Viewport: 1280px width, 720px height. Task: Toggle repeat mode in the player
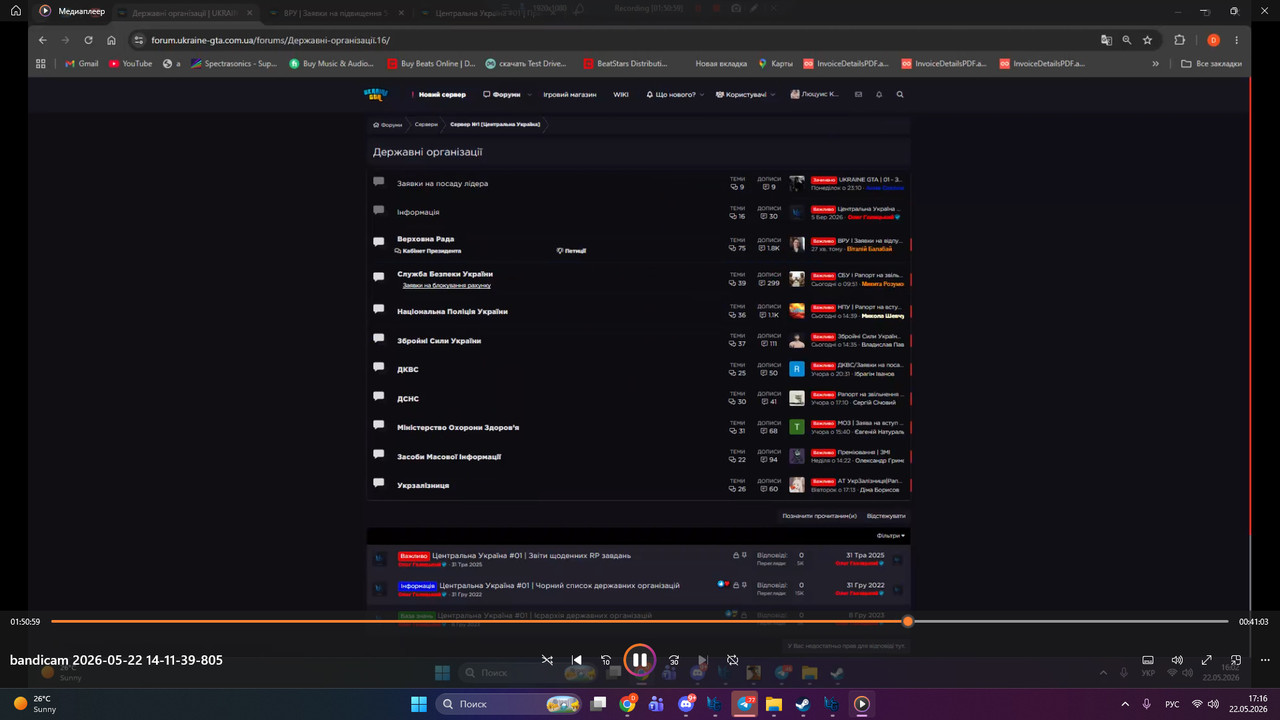[732, 660]
